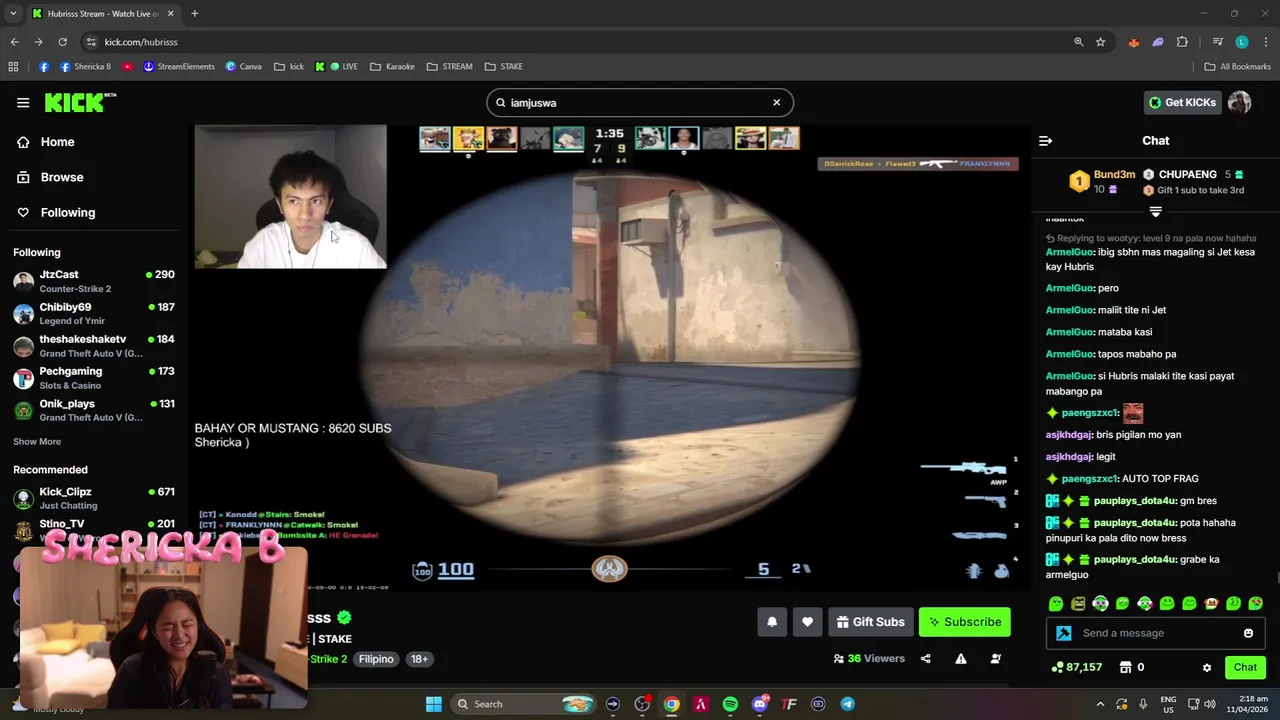Screen dimensions: 1280x720
Task: Open Telegram from the taskbar
Action: click(847, 704)
